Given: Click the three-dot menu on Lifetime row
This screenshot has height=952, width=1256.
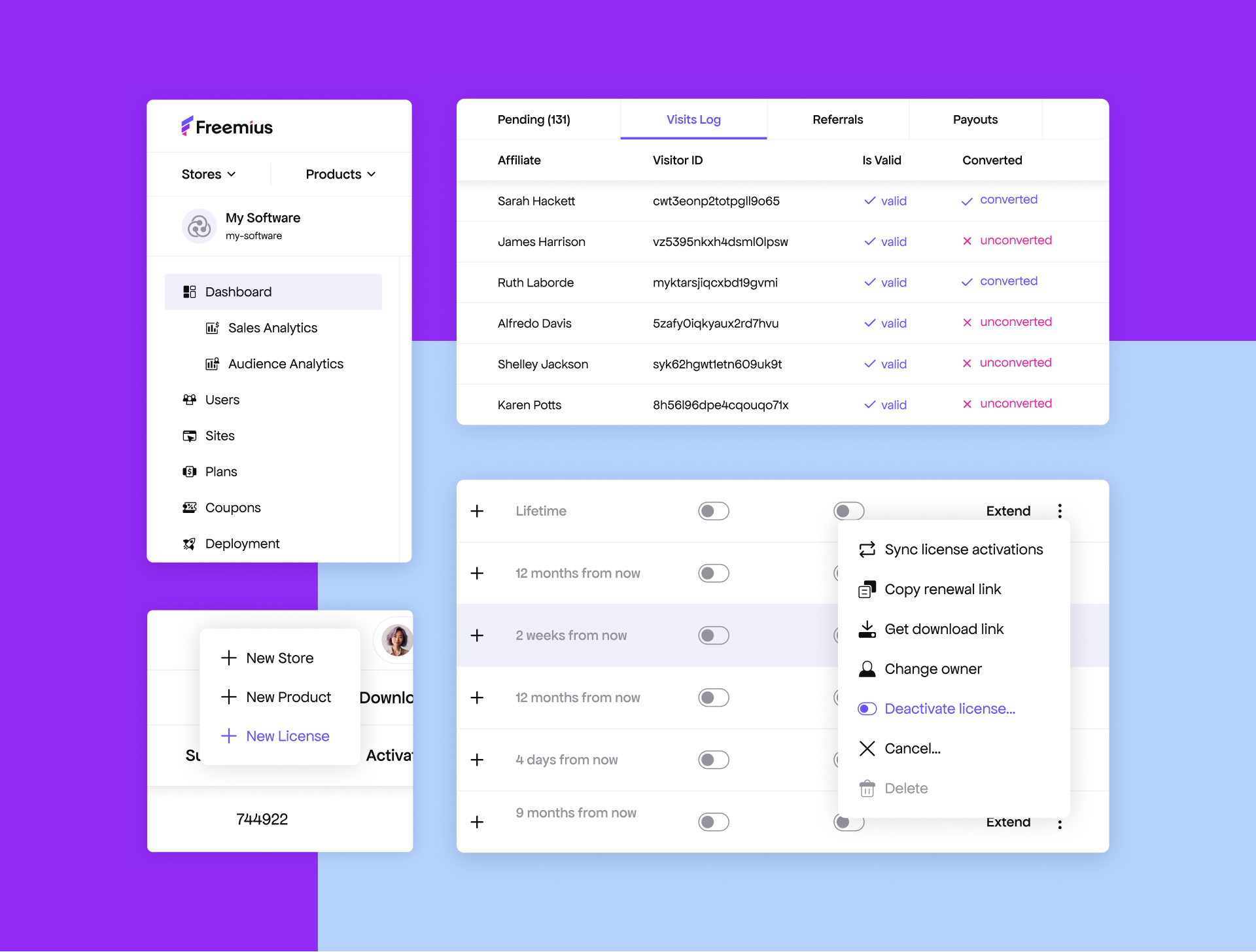Looking at the screenshot, I should click(x=1060, y=511).
